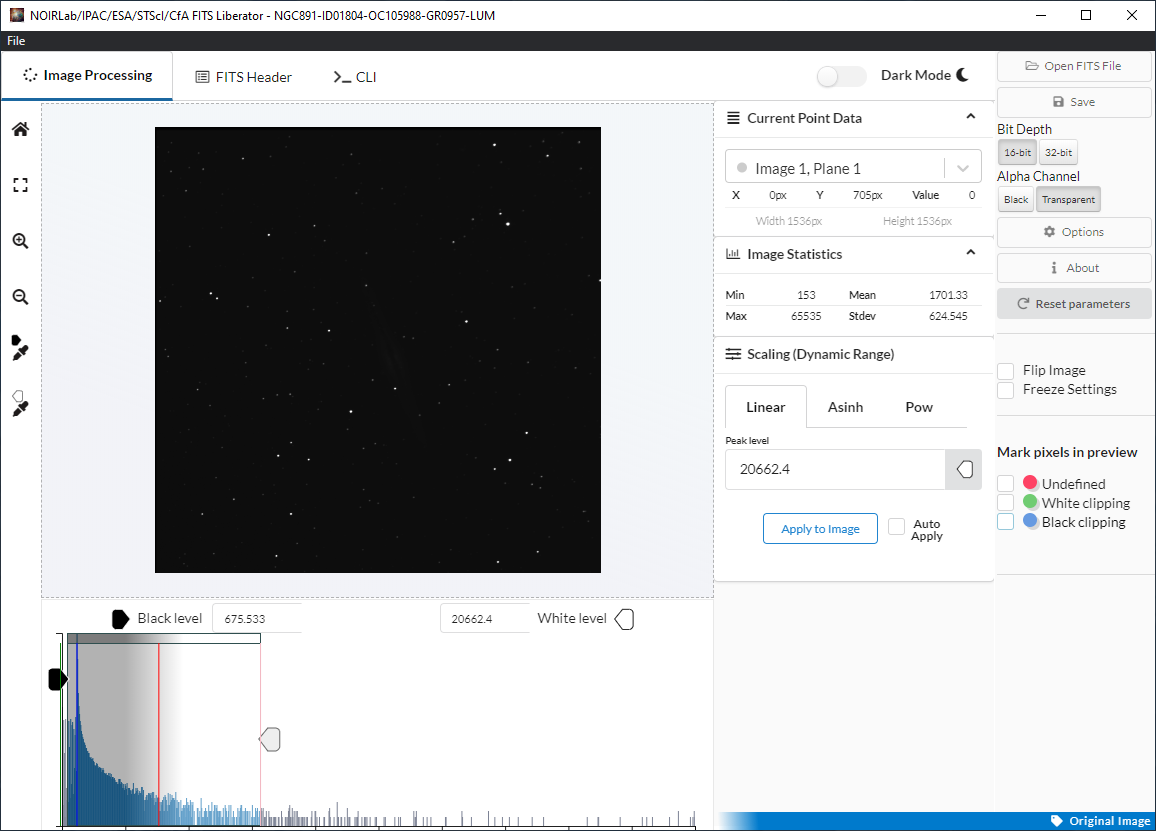Select the white level eyedropper tool
The height and width of the screenshot is (831, 1156).
tap(20, 404)
